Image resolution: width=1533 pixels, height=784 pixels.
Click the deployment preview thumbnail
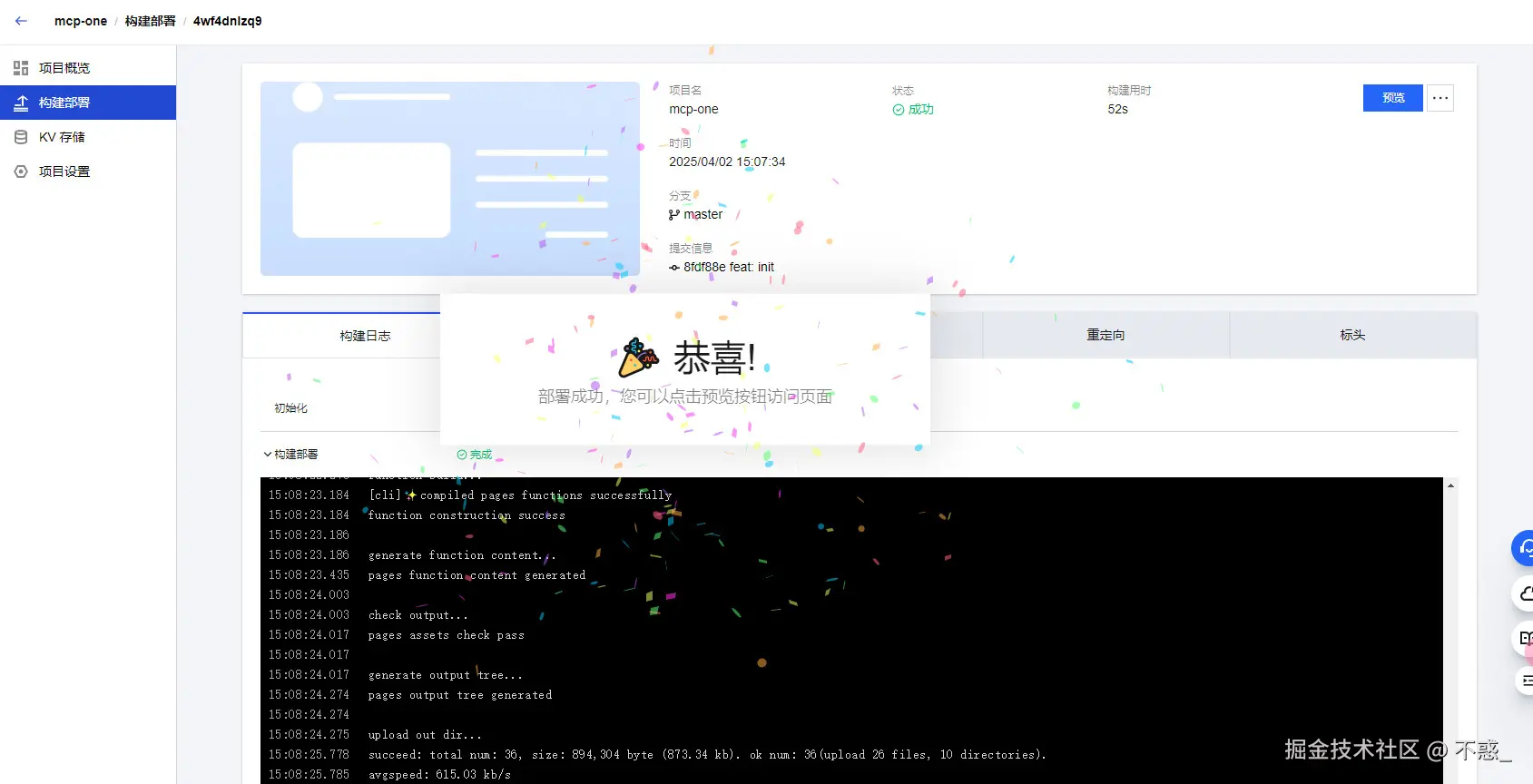point(450,179)
